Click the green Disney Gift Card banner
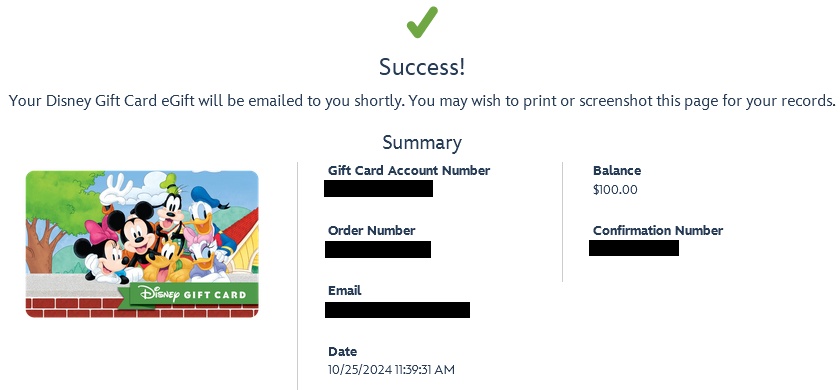Image resolution: width=840 pixels, height=390 pixels. (188, 295)
